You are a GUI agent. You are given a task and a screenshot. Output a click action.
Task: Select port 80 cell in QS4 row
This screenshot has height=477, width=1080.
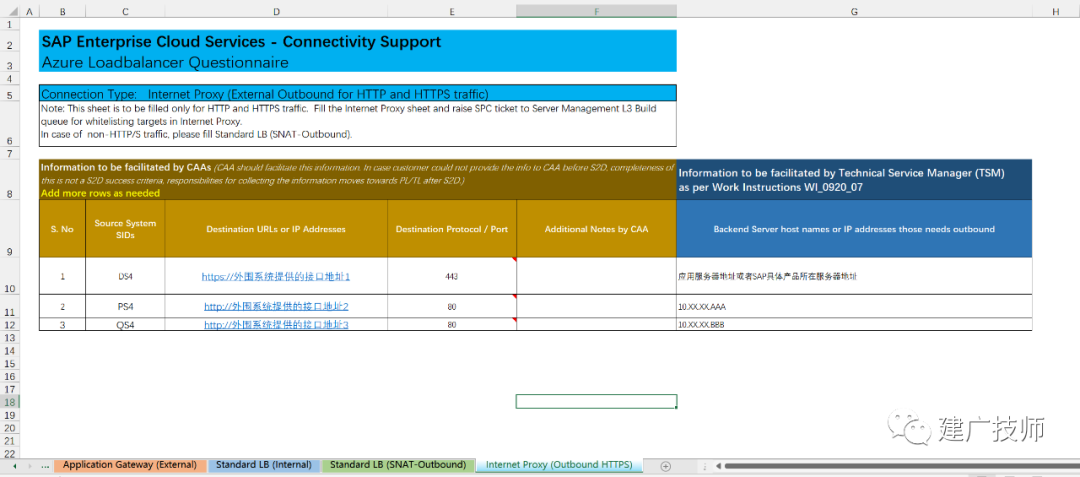(x=452, y=324)
